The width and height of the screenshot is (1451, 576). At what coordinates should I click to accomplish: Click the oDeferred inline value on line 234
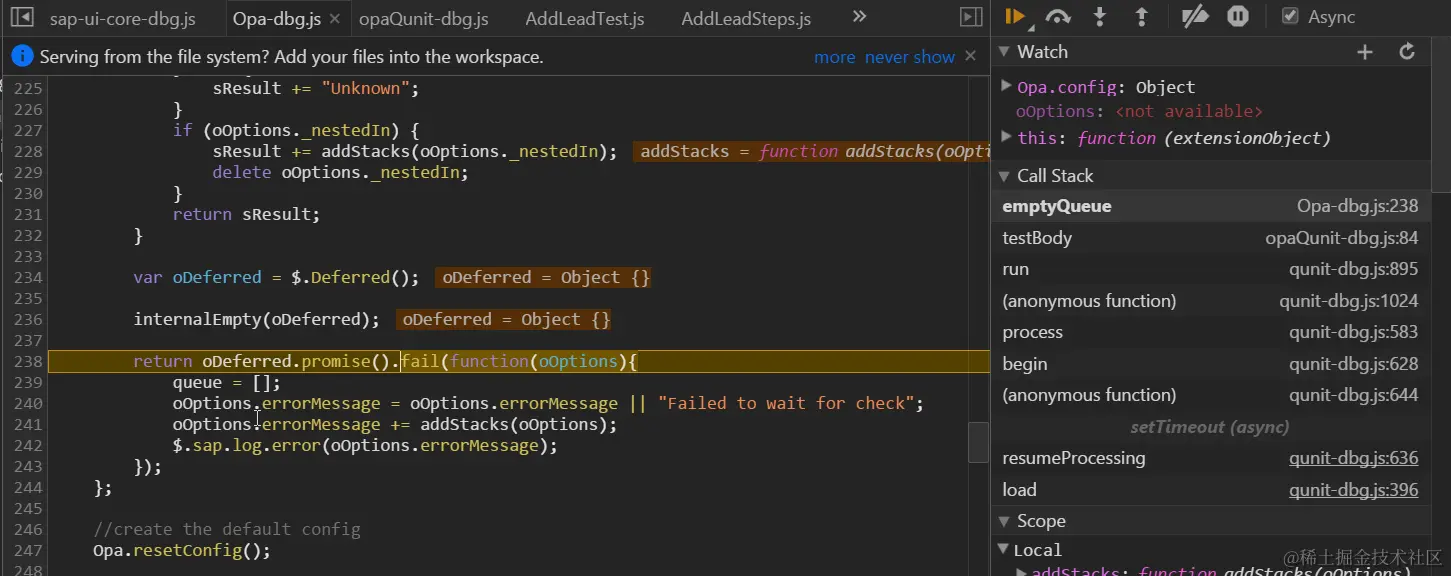point(543,277)
